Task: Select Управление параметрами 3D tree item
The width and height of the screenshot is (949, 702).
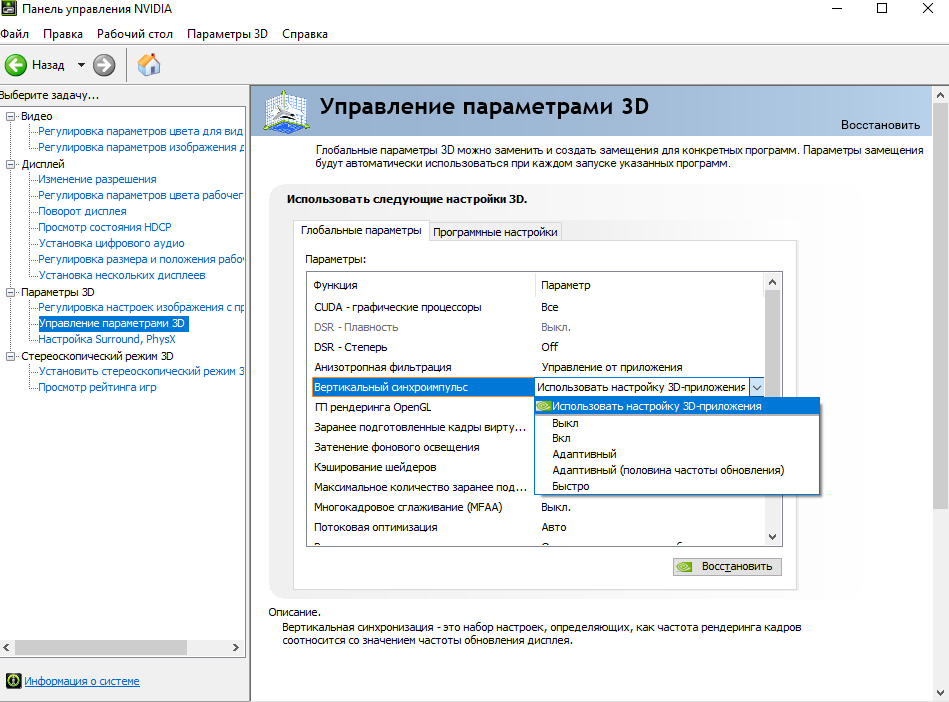Action: 113,323
